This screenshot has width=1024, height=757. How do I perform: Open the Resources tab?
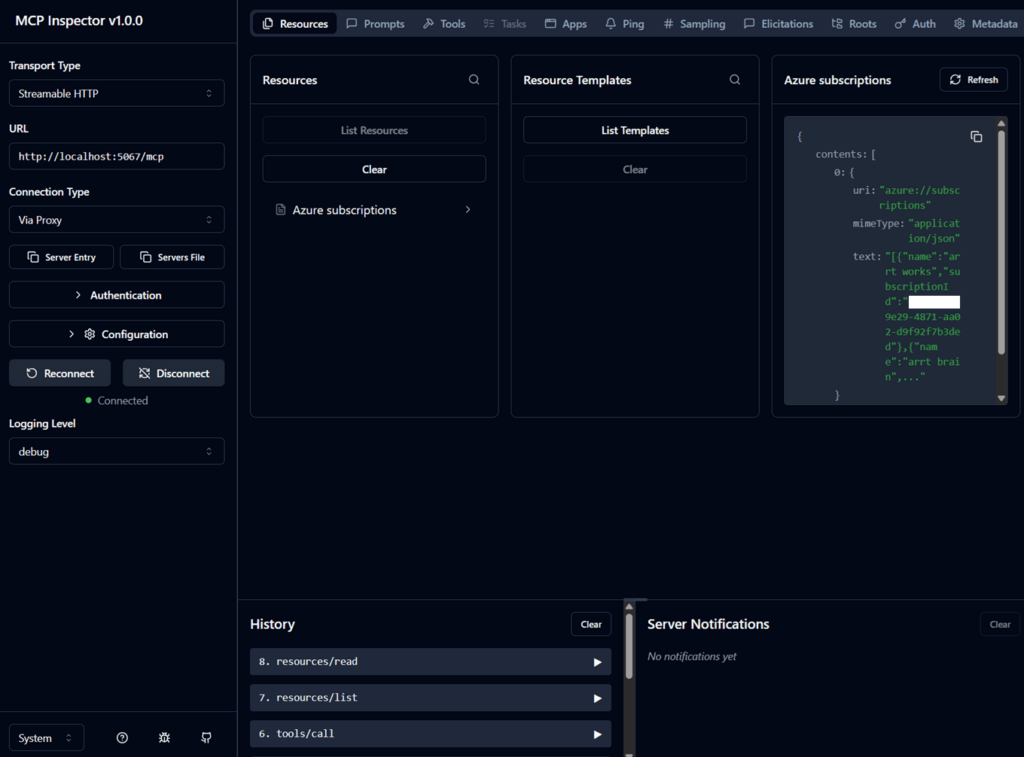295,24
